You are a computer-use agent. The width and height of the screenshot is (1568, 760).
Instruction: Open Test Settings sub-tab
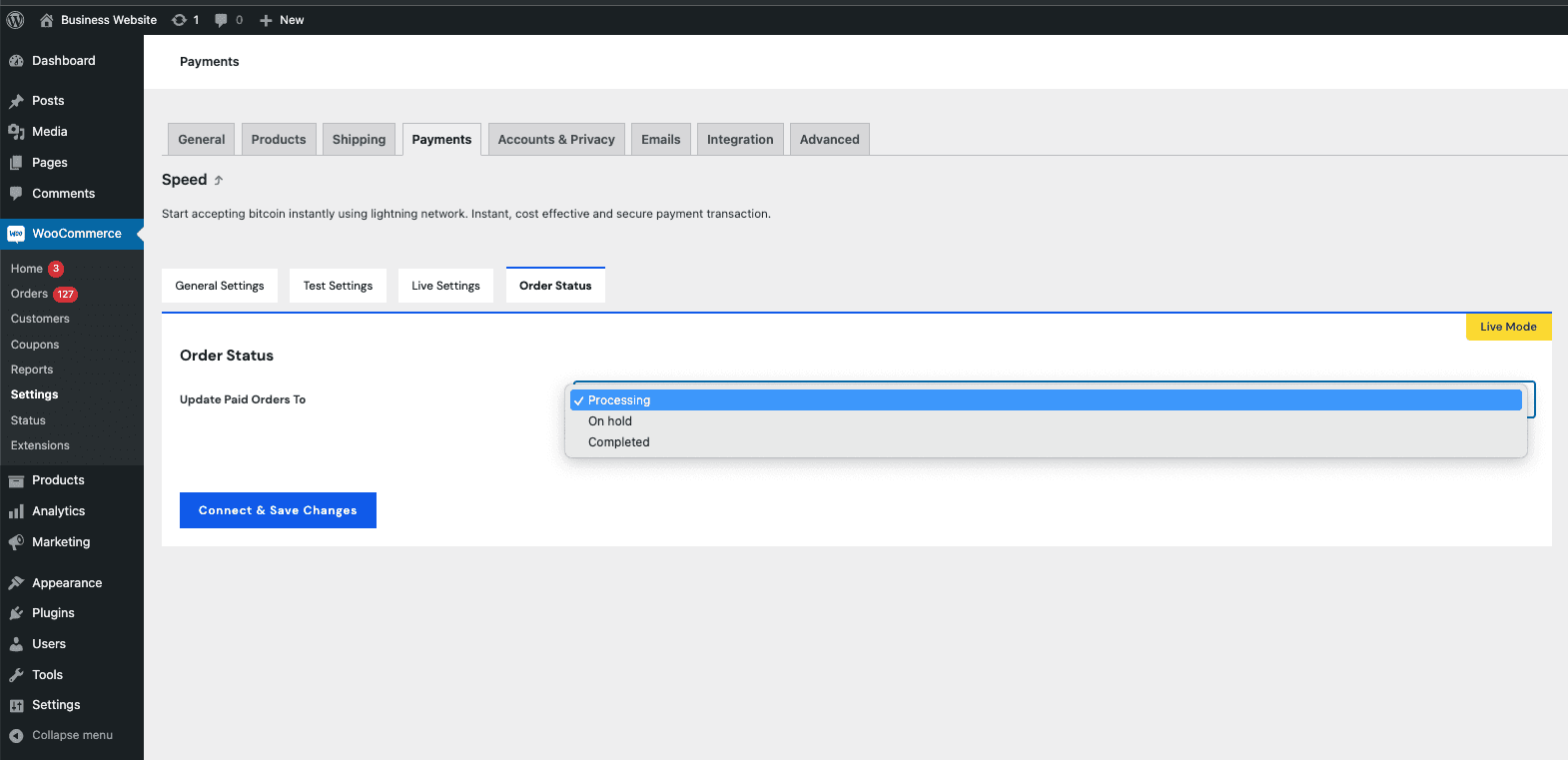338,286
